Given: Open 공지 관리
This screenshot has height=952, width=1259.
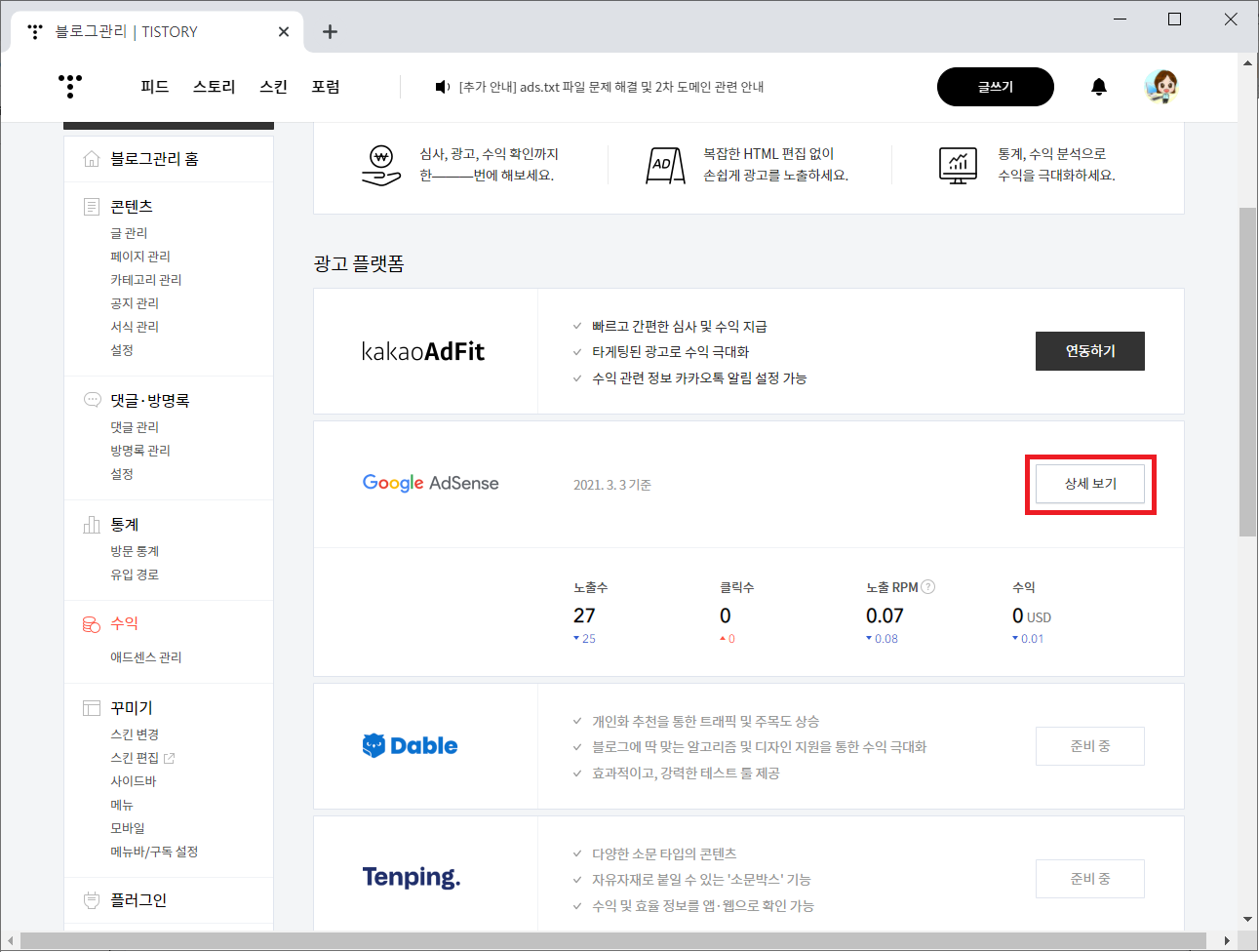Looking at the screenshot, I should click(135, 303).
